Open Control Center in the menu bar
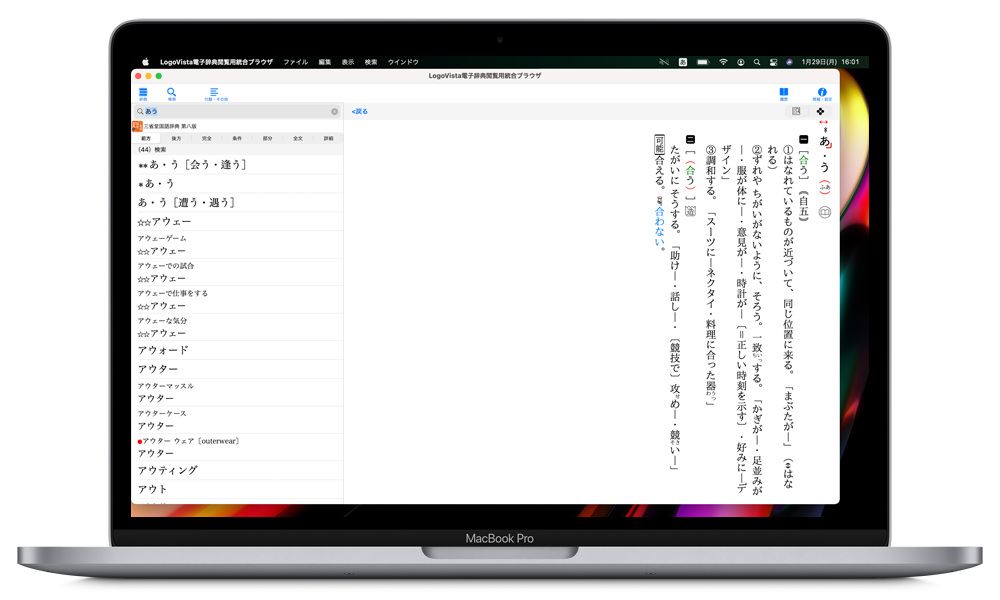The width and height of the screenshot is (1000, 600). click(x=774, y=62)
